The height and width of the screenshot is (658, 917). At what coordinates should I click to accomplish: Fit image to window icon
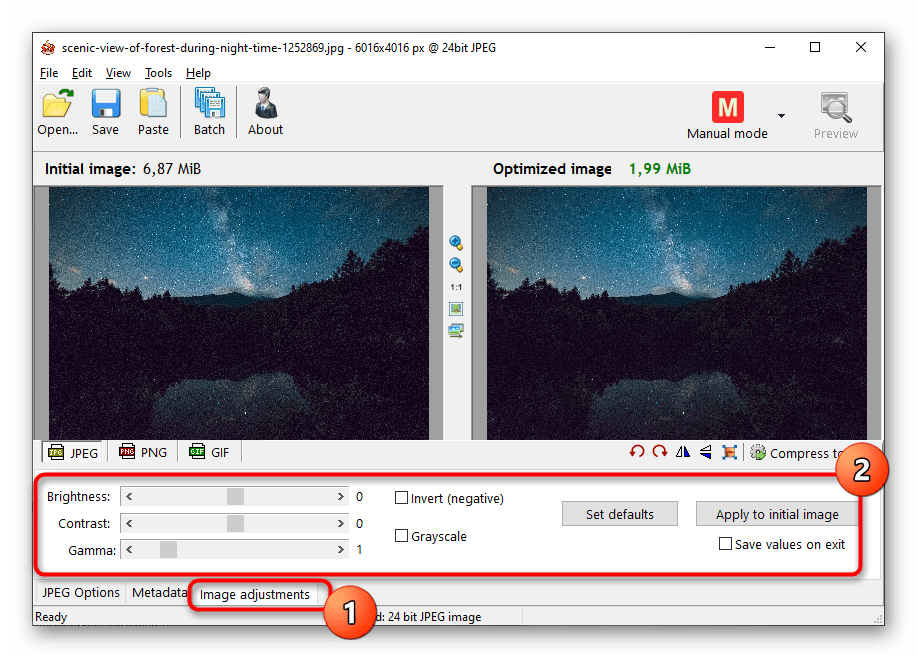coord(456,308)
